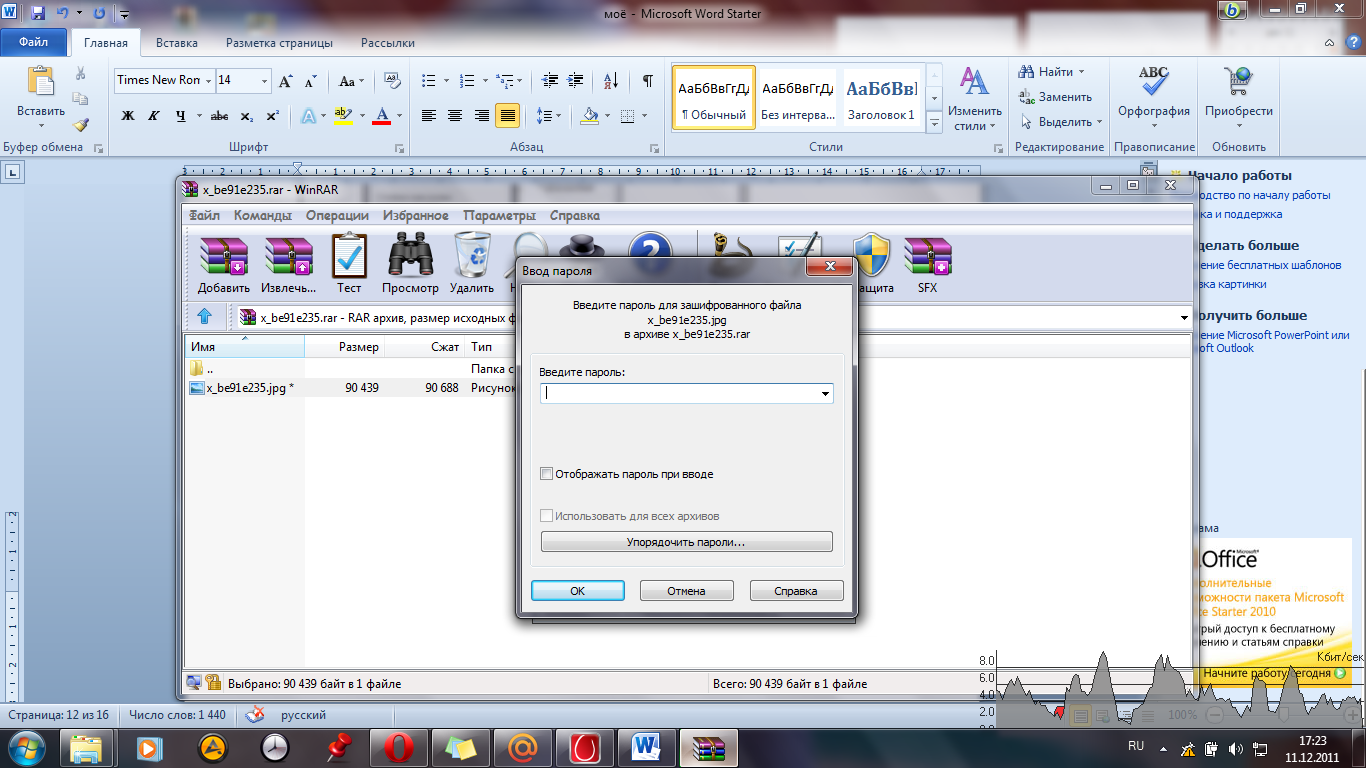The height and width of the screenshot is (768, 1366).
Task: Open WinRAR Файл menu
Action: coord(204,215)
